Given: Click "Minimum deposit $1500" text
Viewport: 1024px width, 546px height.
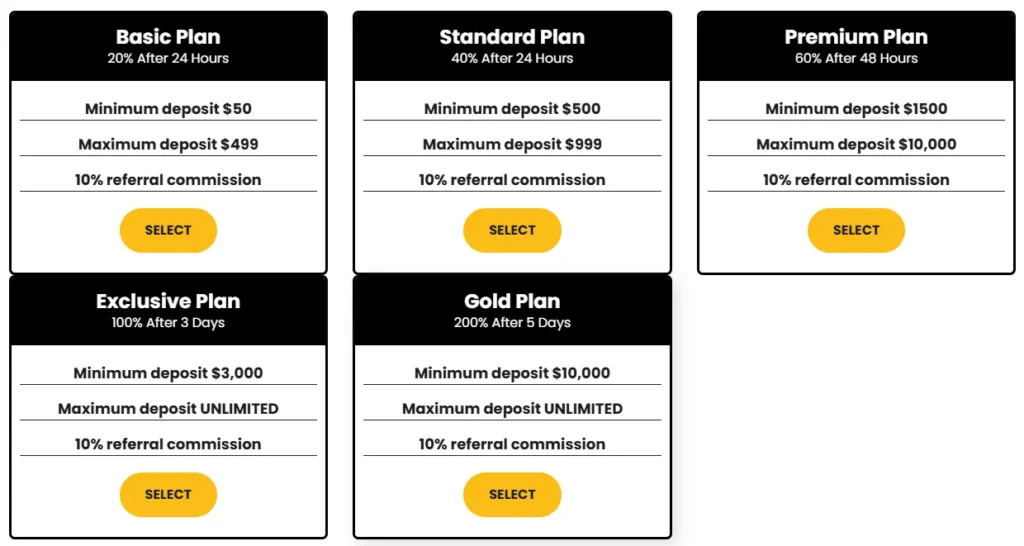Looking at the screenshot, I should click(x=856, y=109).
